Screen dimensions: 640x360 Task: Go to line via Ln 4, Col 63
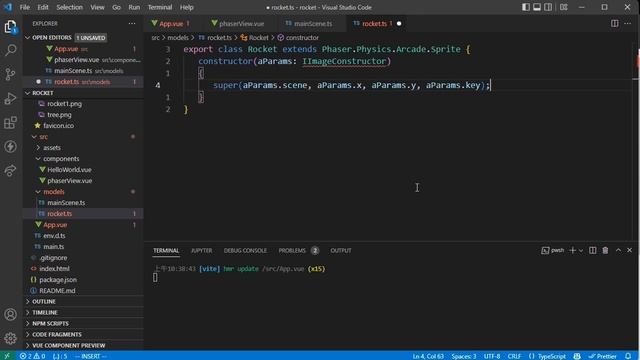[428, 356]
